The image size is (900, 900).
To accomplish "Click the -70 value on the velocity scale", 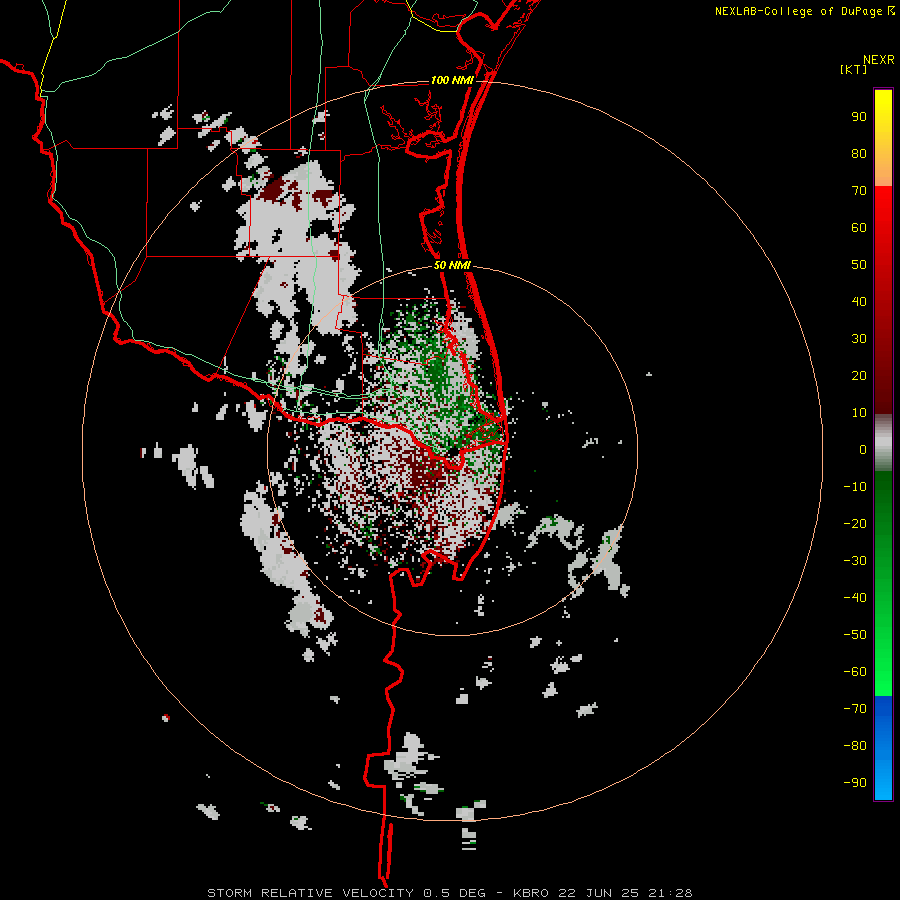I will [855, 709].
